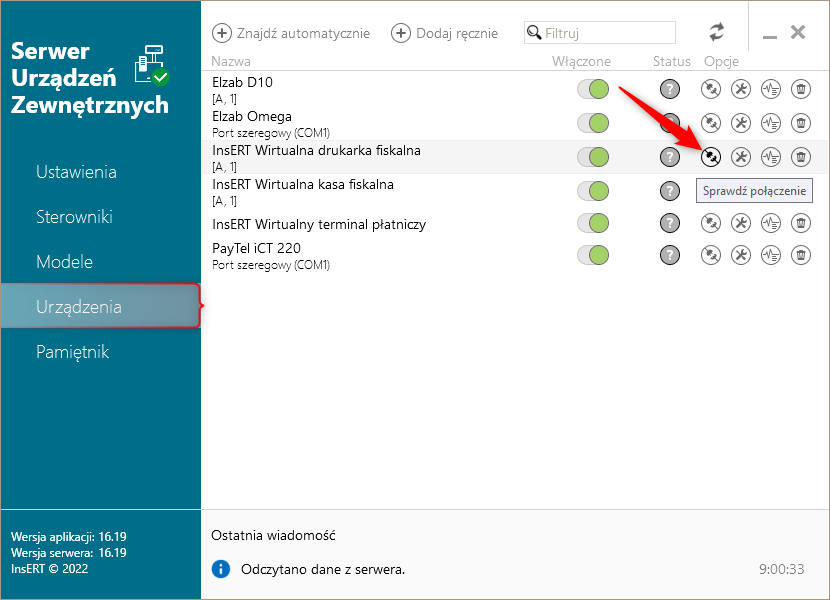830x600 pixels.
Task: Select the Elzab D10 device name
Action: [x=242, y=82]
